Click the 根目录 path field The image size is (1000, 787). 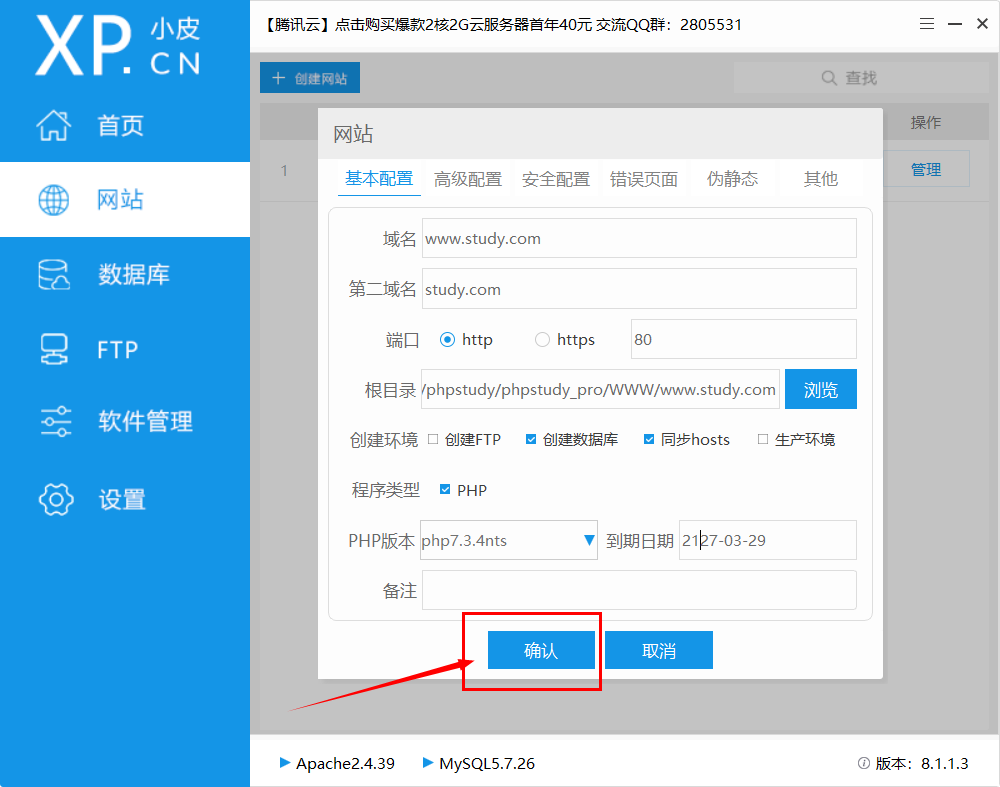pyautogui.click(x=600, y=389)
